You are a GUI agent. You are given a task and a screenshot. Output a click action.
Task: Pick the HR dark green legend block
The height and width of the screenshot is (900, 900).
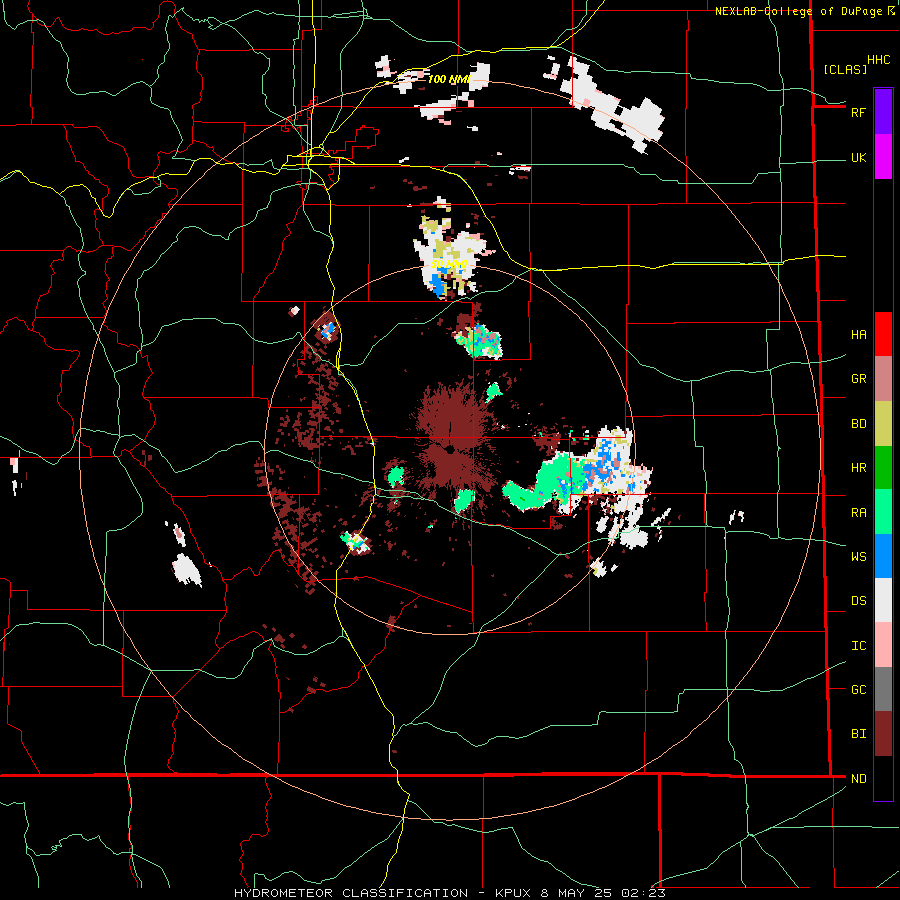(883, 468)
